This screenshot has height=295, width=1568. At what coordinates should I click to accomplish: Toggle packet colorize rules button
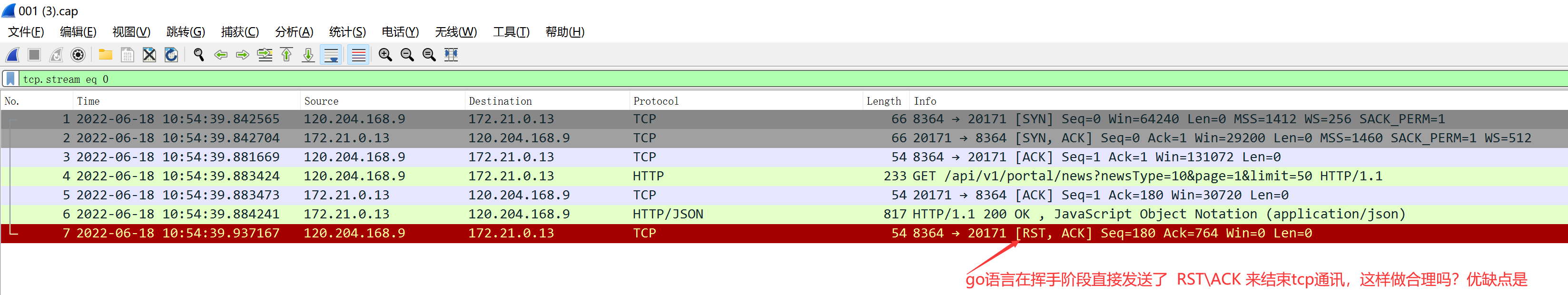[x=358, y=55]
